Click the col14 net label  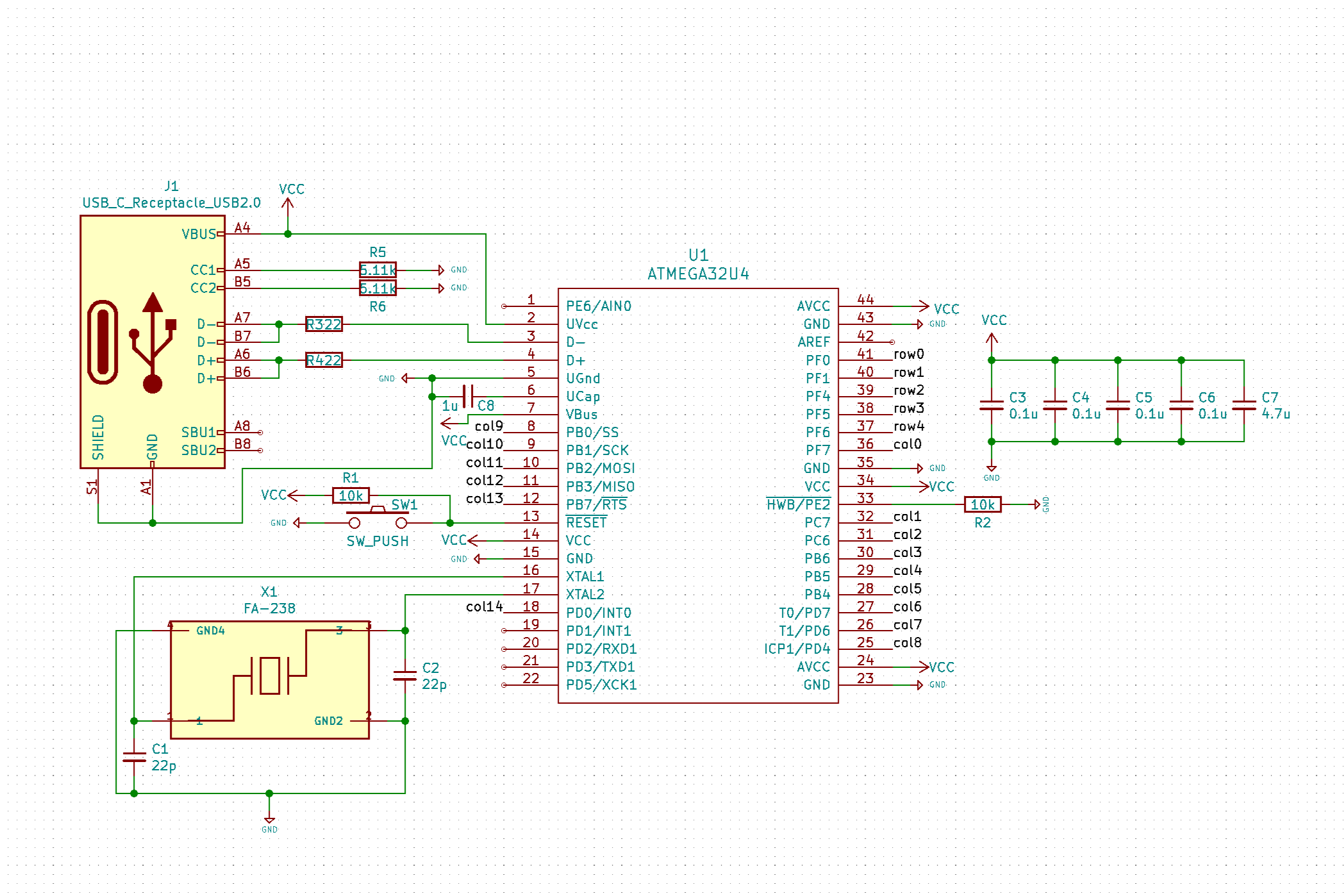(x=484, y=606)
